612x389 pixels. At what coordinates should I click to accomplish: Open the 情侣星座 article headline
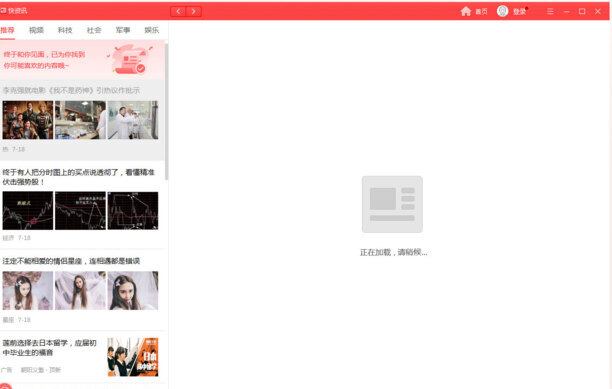pos(71,261)
